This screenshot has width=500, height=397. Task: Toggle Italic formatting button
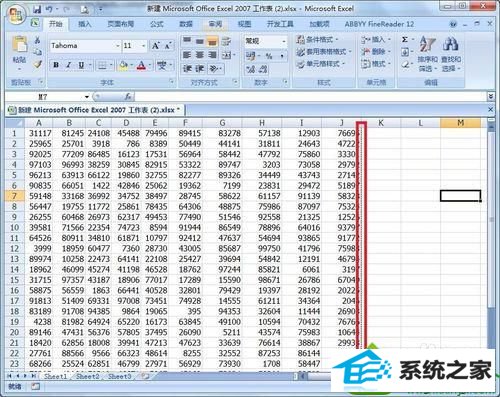pos(69,65)
